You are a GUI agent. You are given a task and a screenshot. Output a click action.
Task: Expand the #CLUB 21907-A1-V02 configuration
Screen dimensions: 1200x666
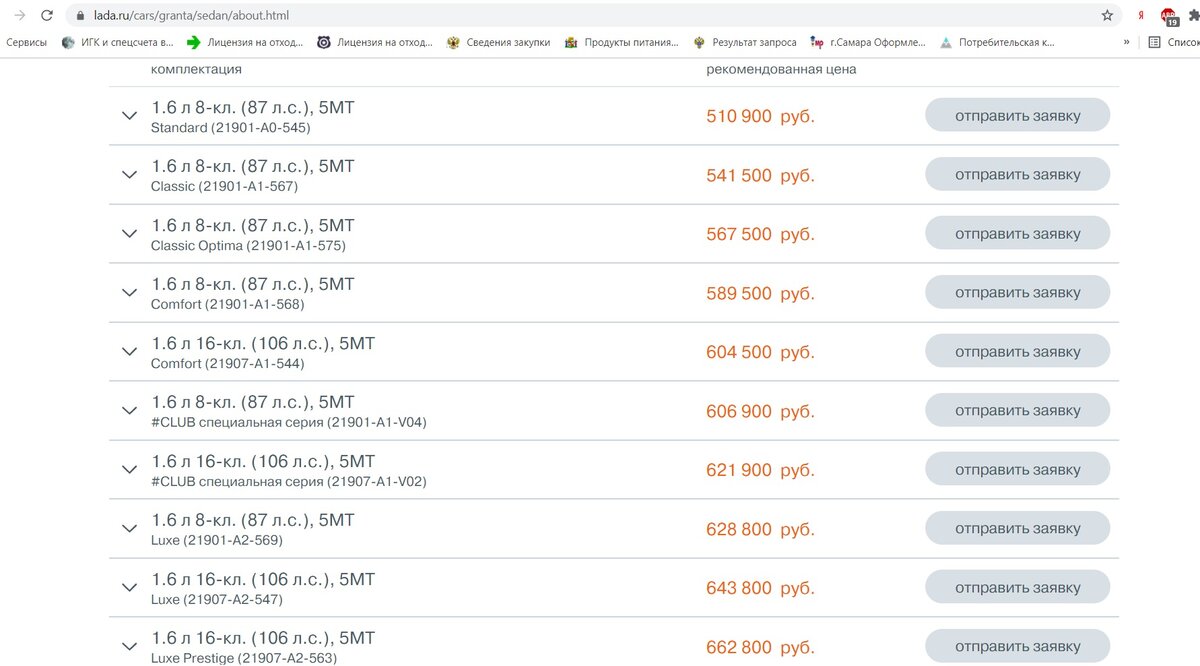[x=128, y=469]
